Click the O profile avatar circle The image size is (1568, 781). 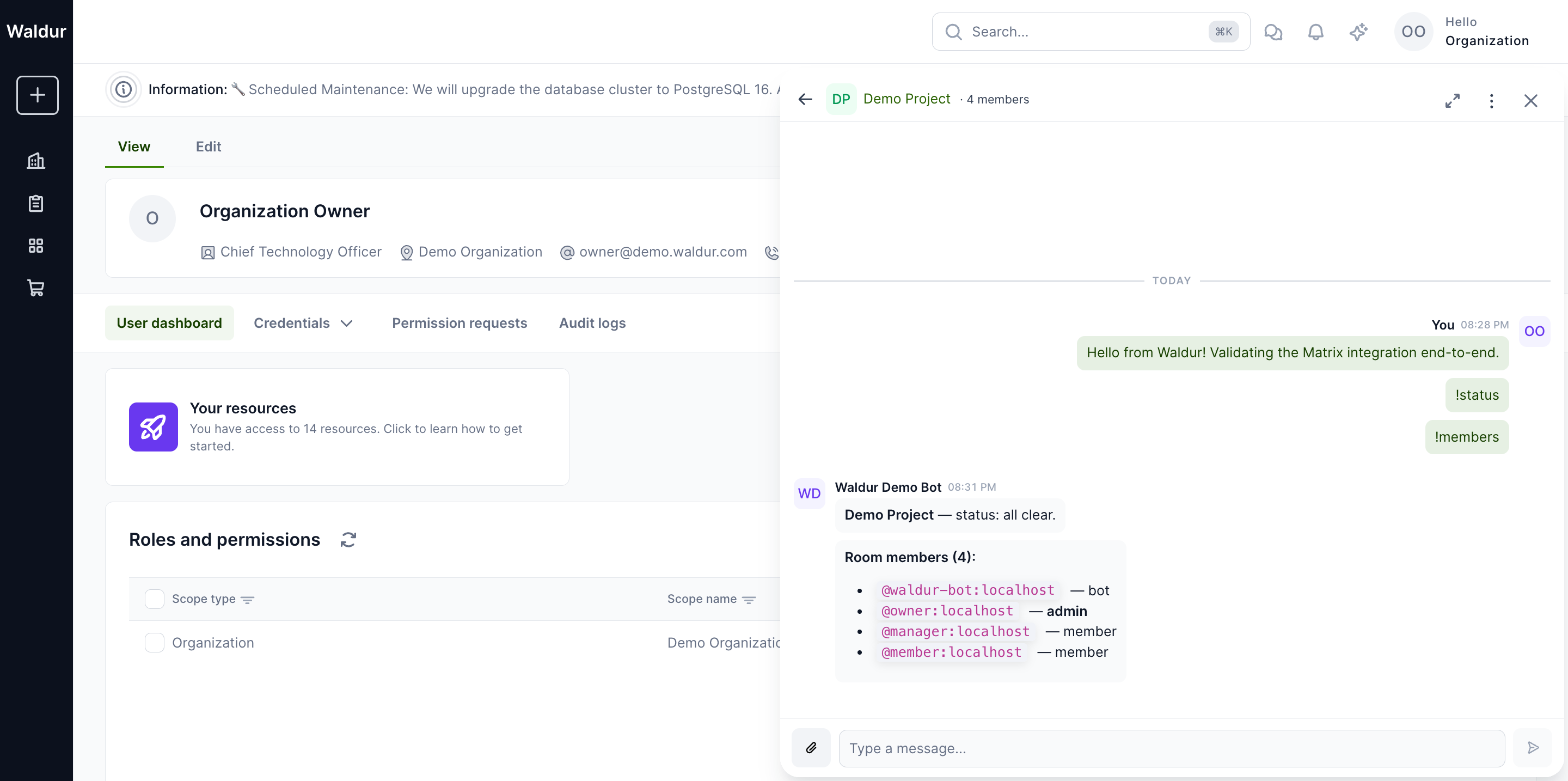(152, 218)
